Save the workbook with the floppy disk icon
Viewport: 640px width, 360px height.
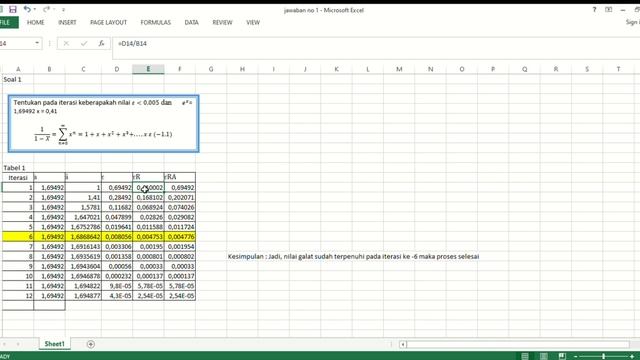tap(13, 9)
